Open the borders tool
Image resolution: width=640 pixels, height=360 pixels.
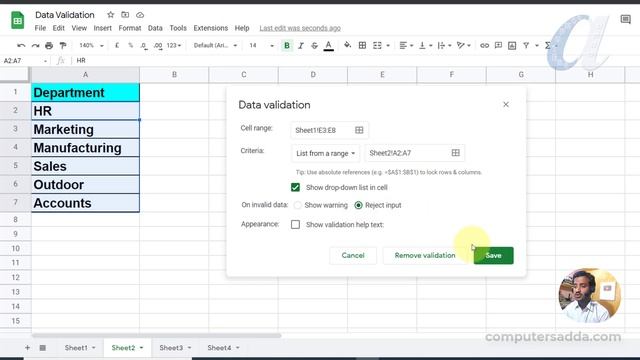coord(362,45)
